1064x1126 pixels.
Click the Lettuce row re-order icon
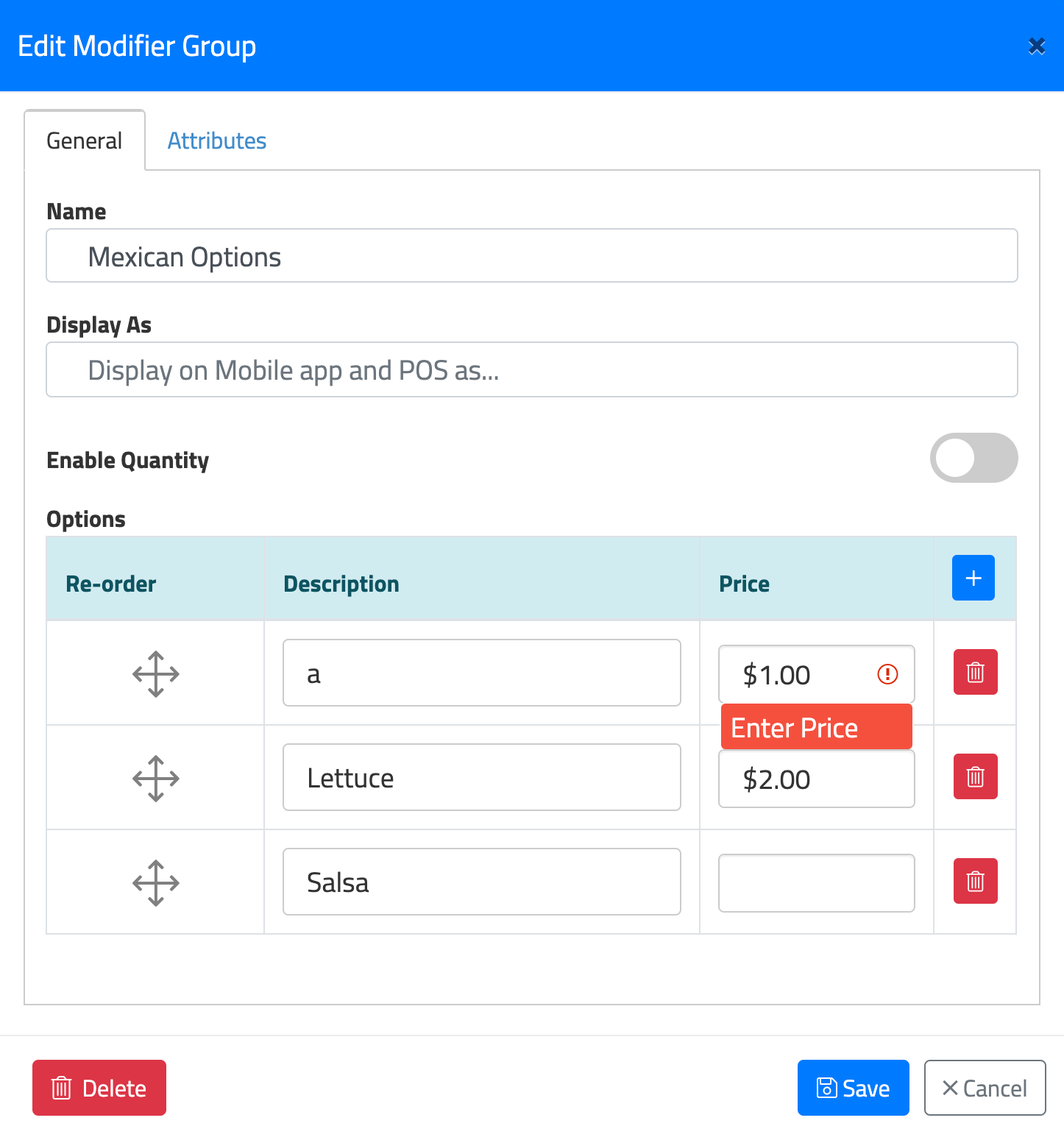[156, 778]
